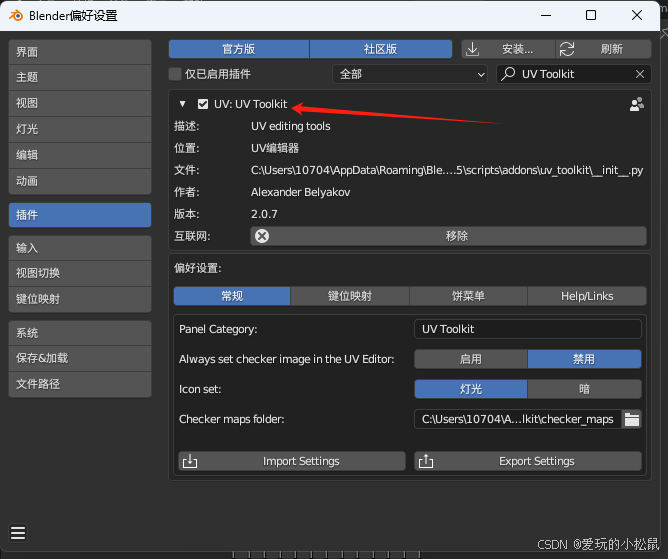Open the Interface (界面) section
This screenshot has height=559, width=668.
(x=80, y=52)
